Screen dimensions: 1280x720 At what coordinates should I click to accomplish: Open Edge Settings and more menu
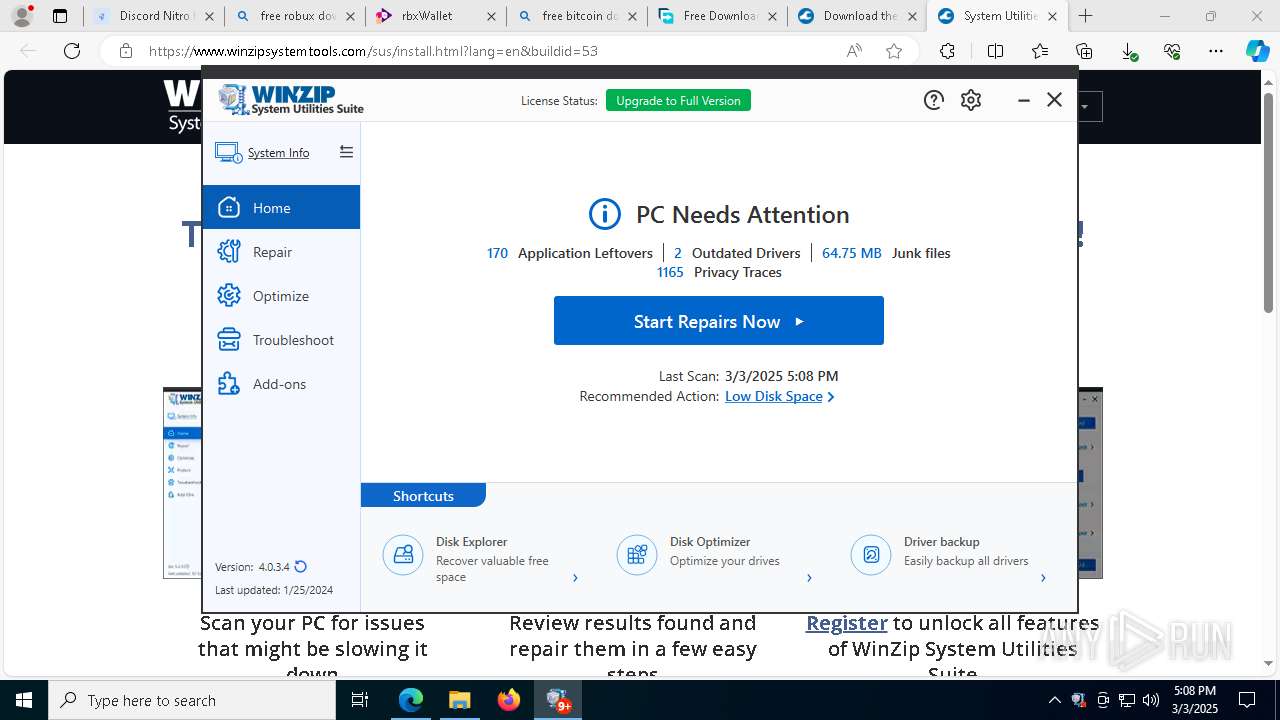1215,51
